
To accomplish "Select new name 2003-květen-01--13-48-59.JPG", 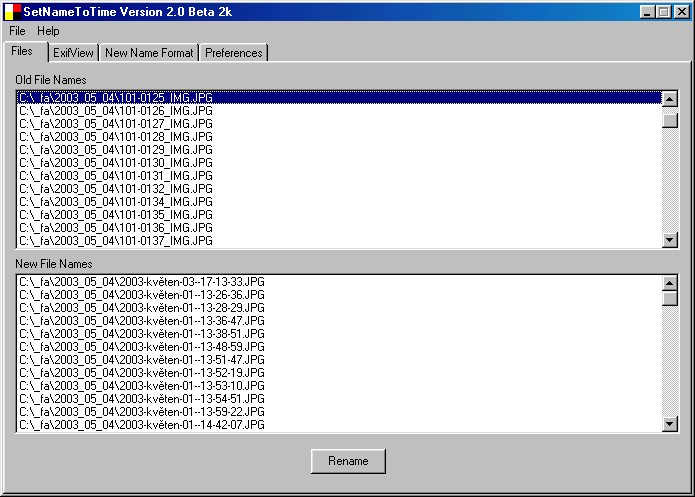I will point(142,347).
